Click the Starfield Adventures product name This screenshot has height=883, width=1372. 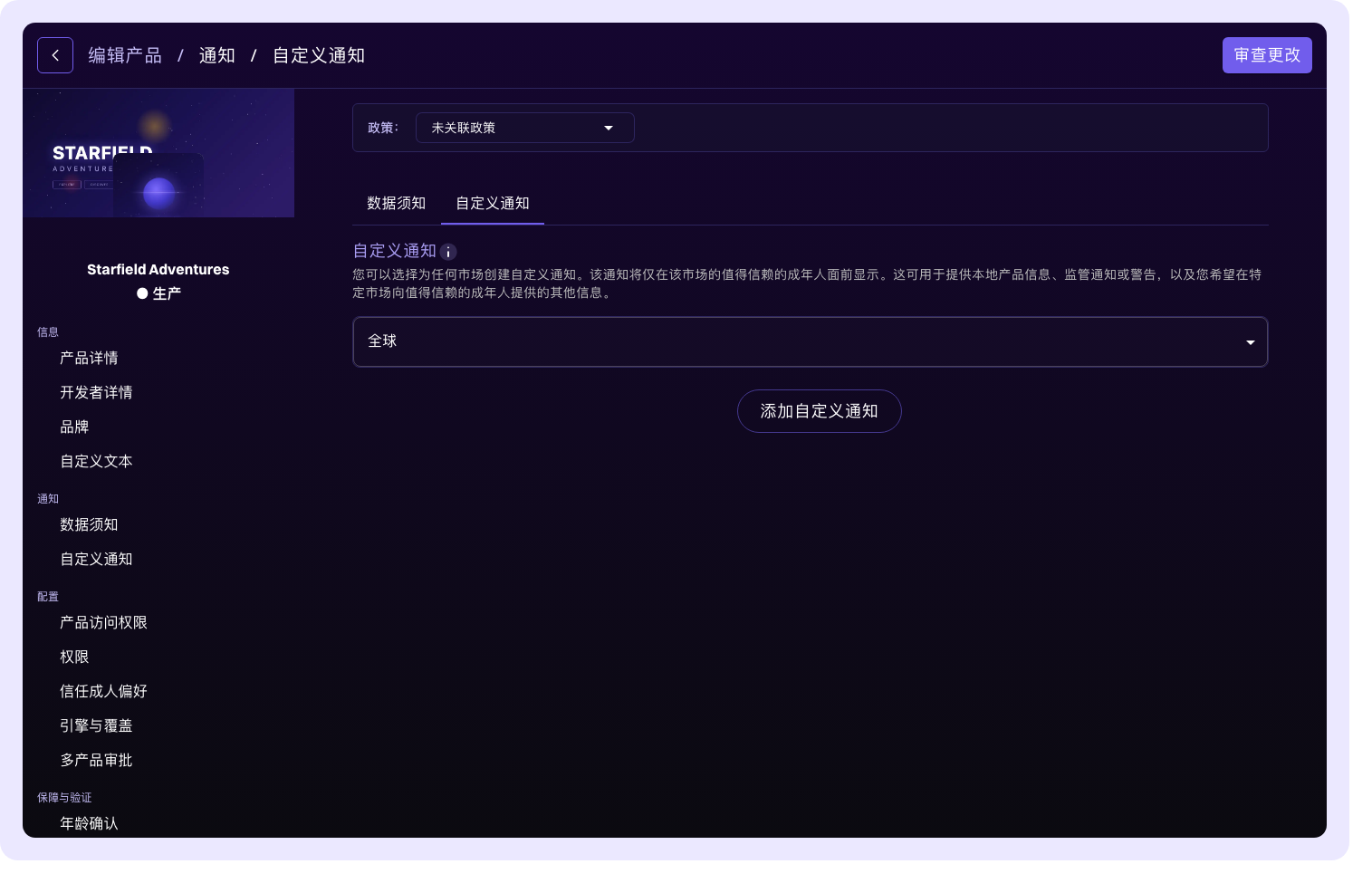[158, 269]
